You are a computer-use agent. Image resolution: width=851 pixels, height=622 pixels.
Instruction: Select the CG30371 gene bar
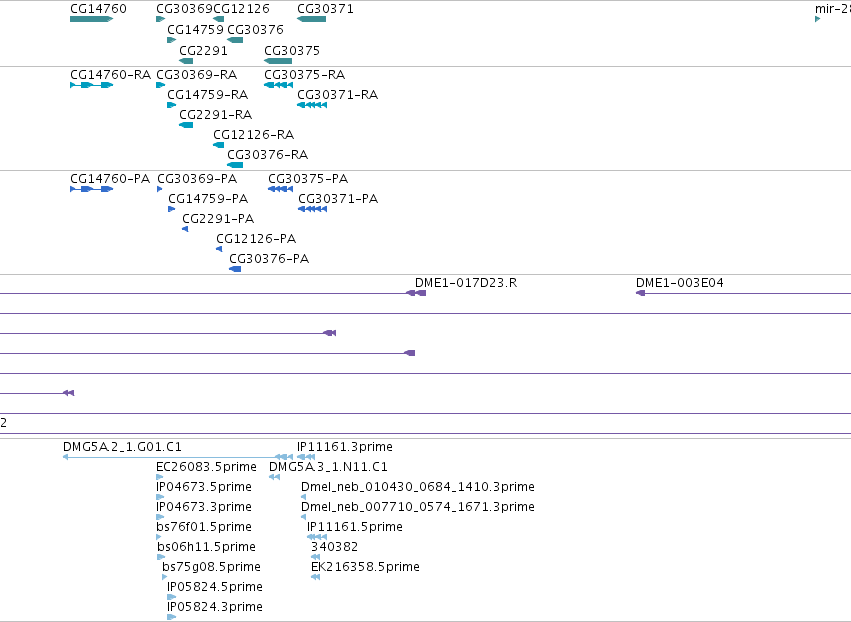[x=312, y=19]
